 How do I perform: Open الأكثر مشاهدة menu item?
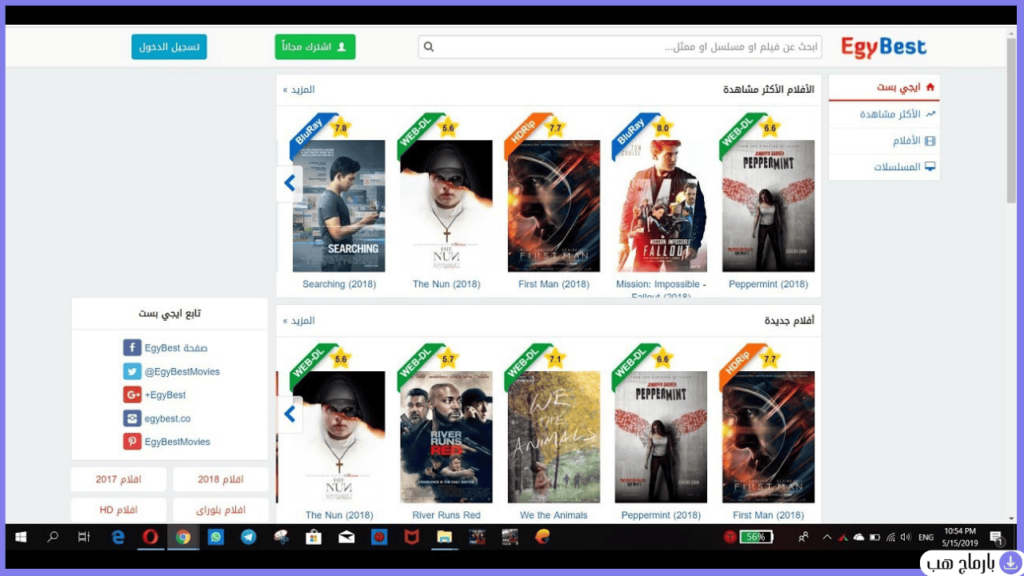[x=884, y=114]
